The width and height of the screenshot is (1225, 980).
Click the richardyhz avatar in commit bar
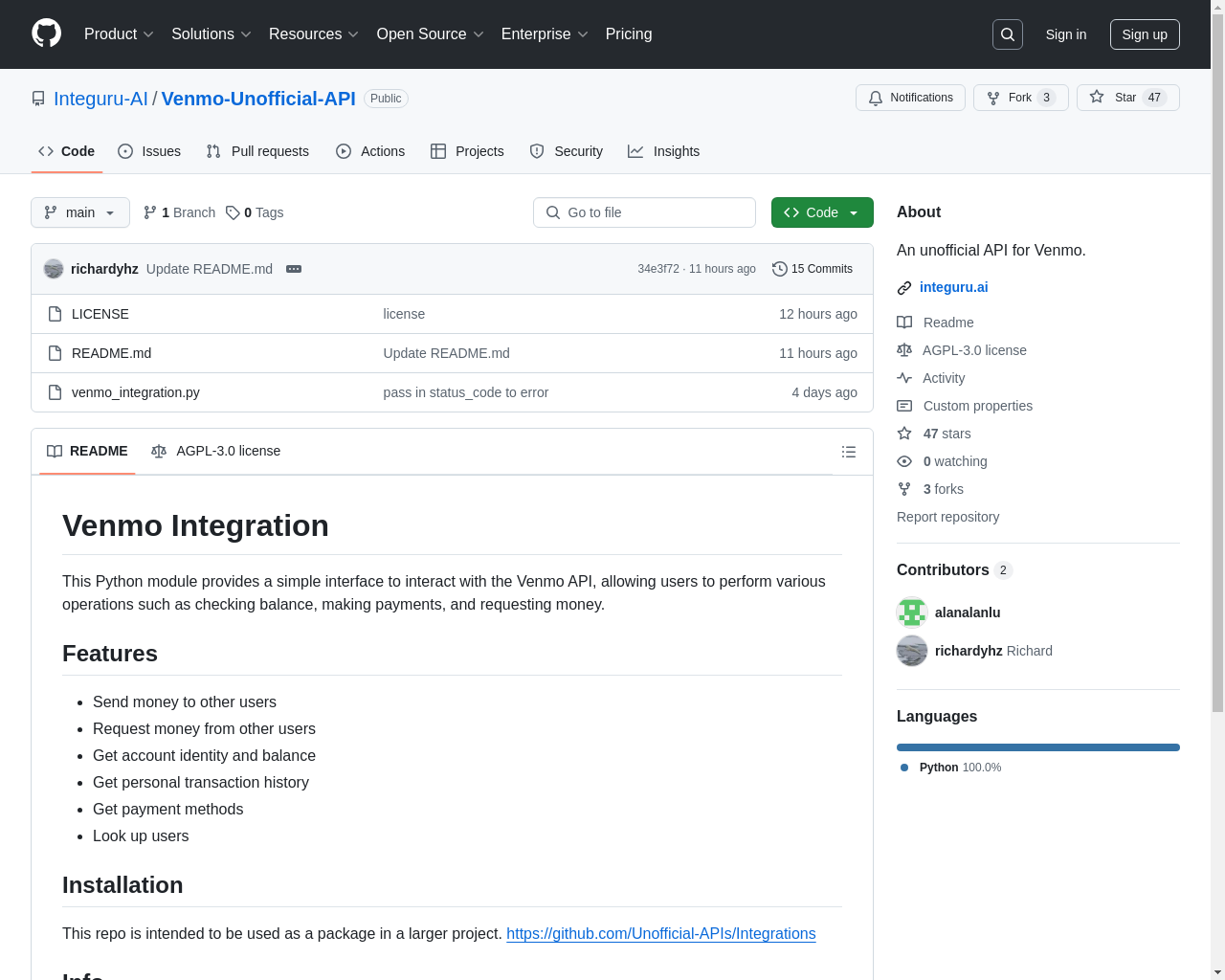pos(54,269)
